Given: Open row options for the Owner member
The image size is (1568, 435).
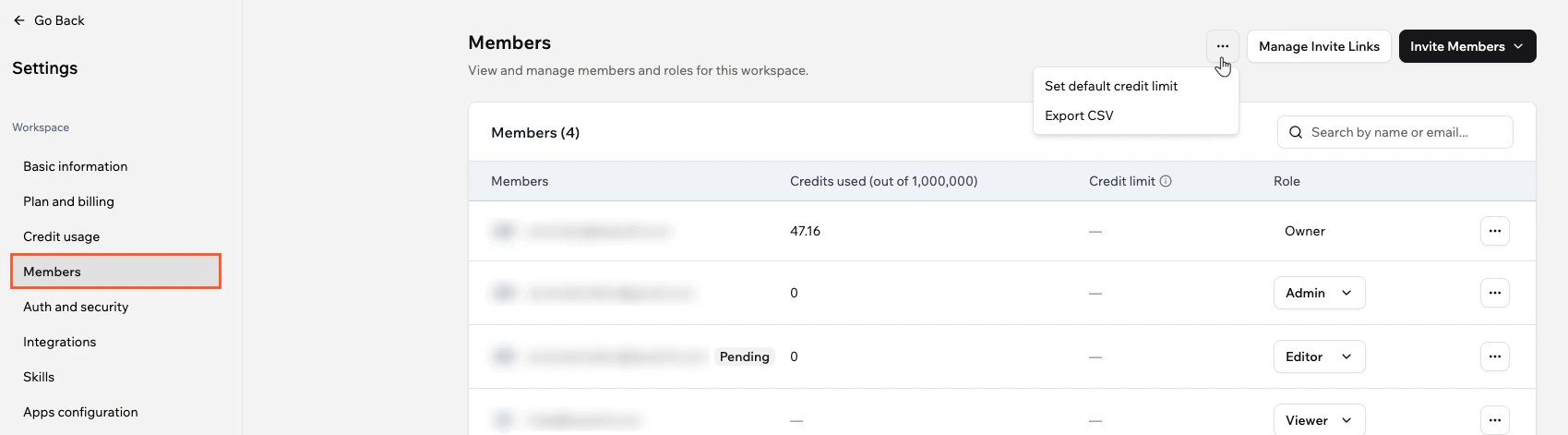Looking at the screenshot, I should point(1494,231).
